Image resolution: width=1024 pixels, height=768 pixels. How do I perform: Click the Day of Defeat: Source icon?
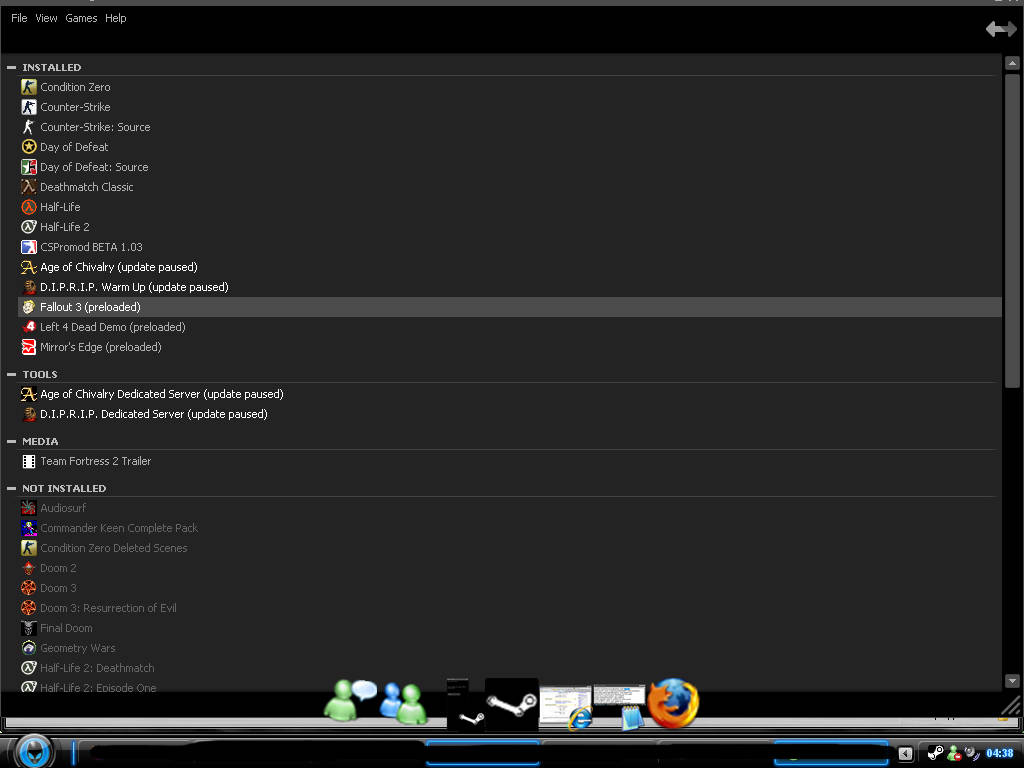point(29,167)
